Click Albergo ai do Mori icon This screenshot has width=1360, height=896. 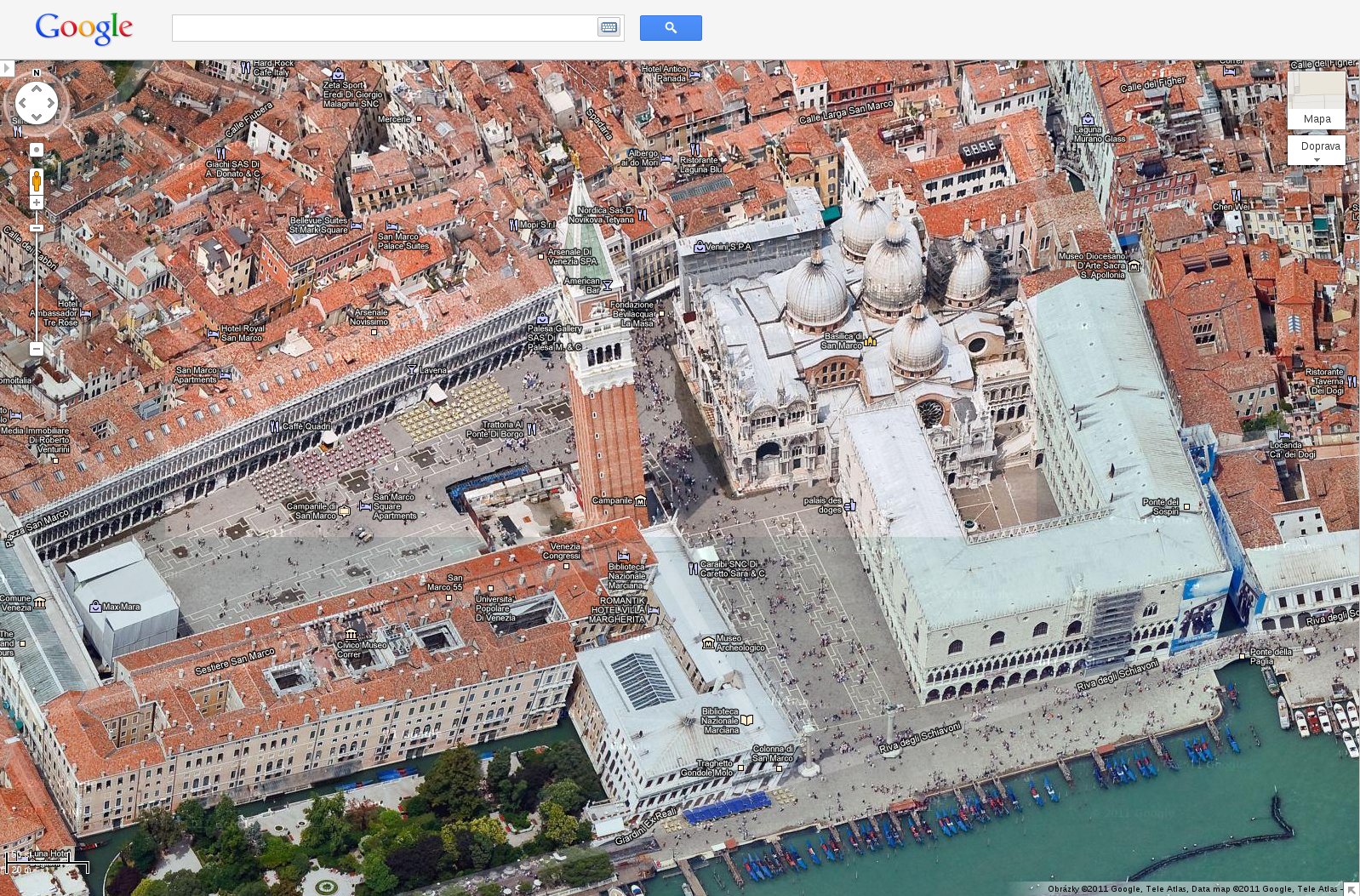click(666, 158)
